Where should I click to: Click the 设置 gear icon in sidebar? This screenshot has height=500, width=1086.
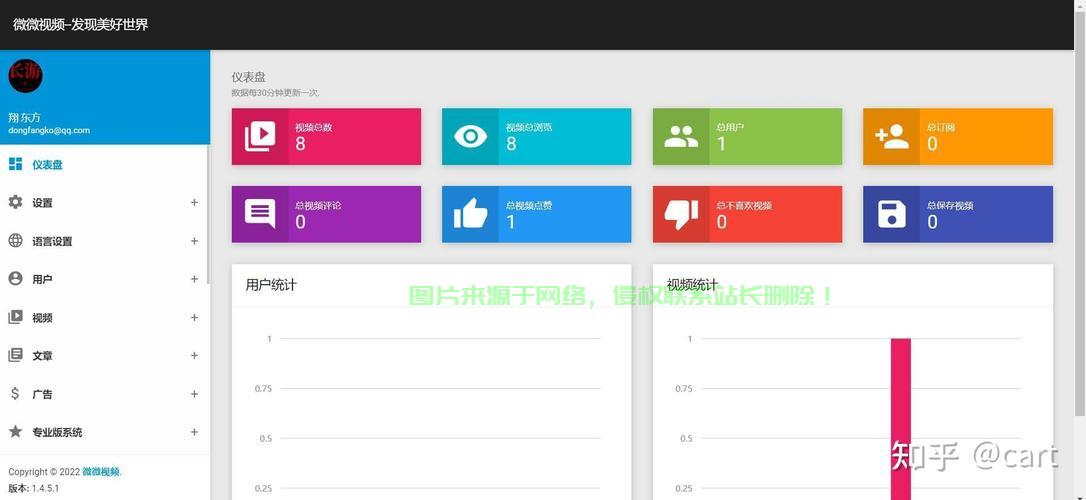point(15,202)
